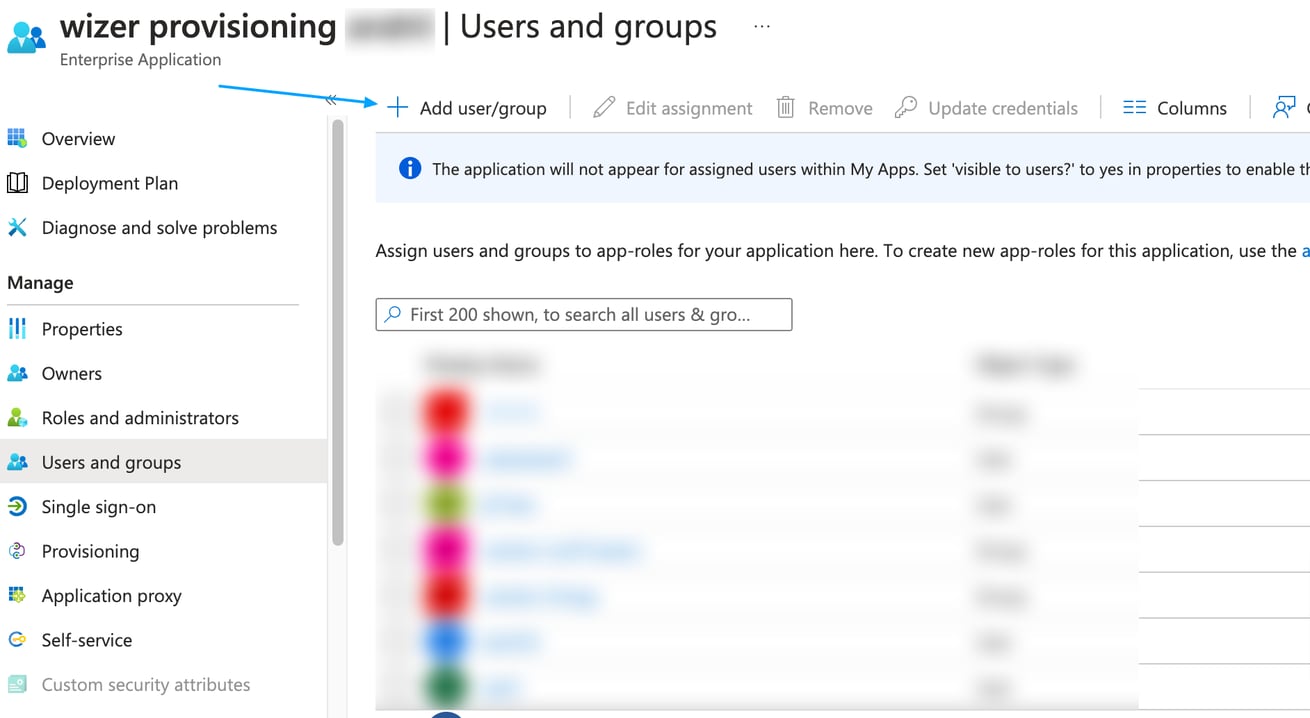Click the Enterprise Application subtitle
Screen dimensions: 1310x718
click(x=140, y=60)
